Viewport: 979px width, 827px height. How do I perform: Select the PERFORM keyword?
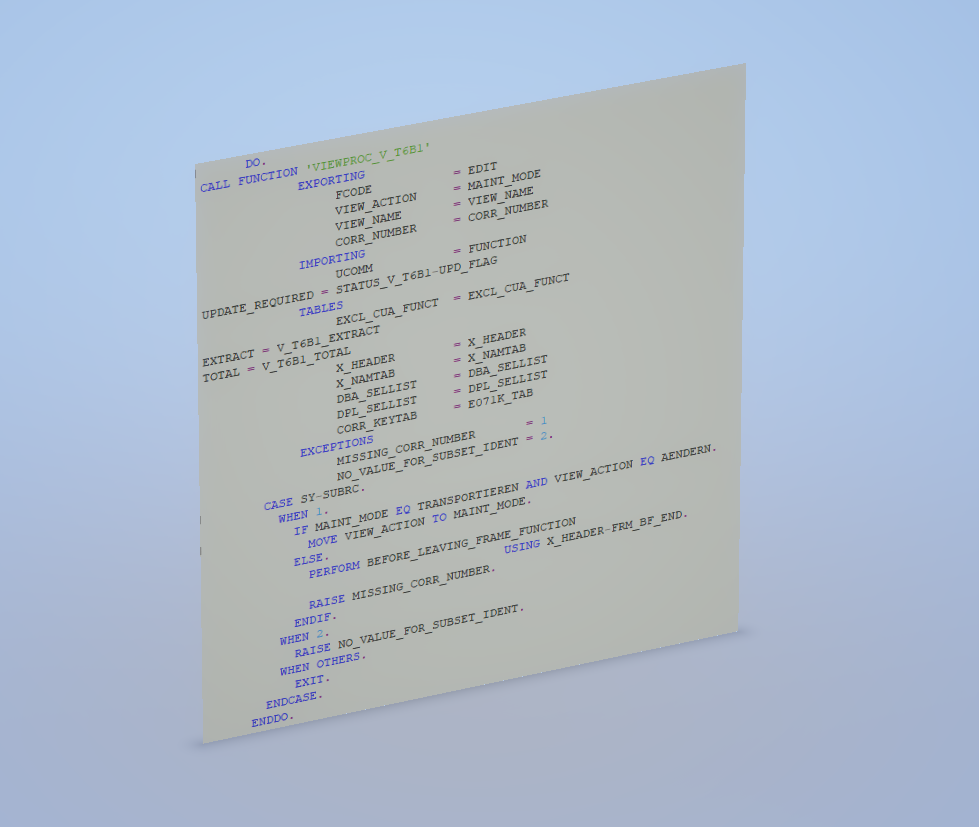pos(334,569)
